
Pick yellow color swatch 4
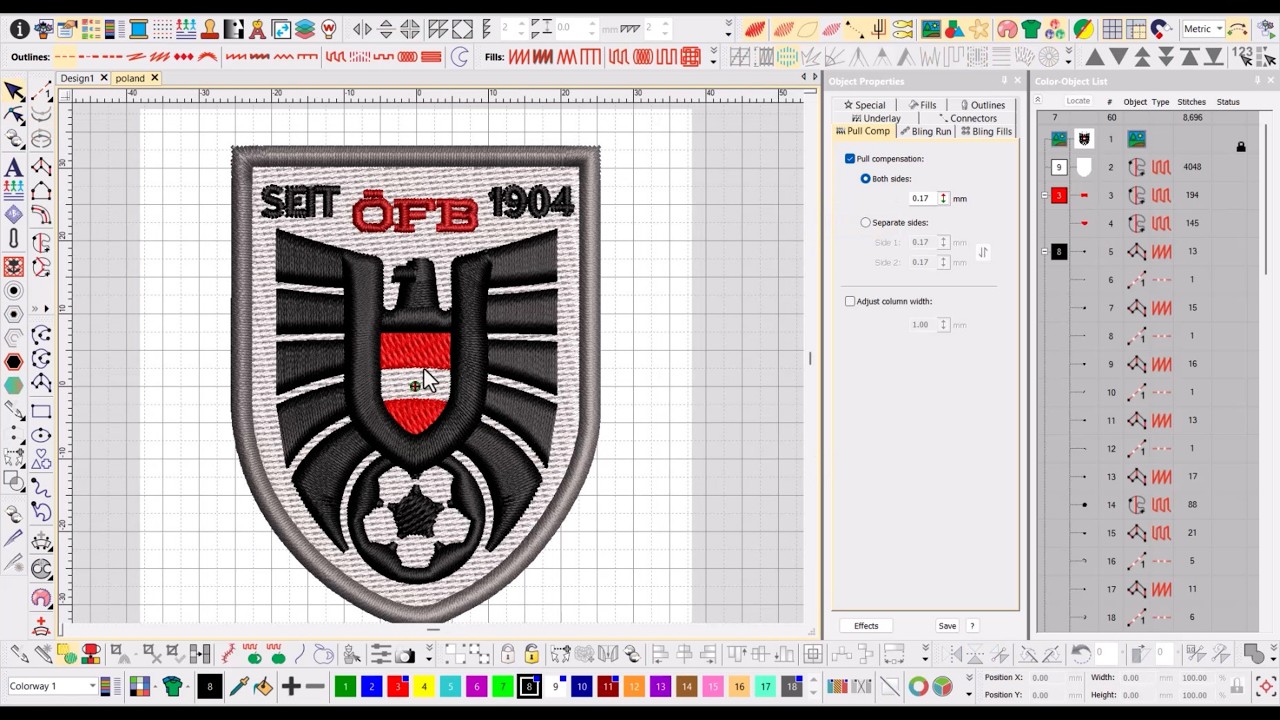[x=424, y=686]
